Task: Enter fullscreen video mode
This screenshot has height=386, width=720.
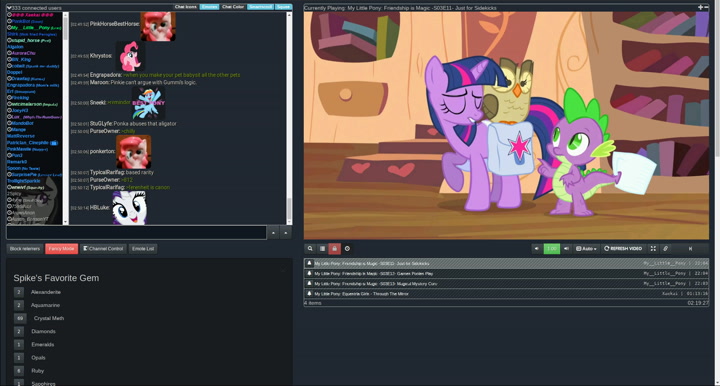Action: tap(653, 248)
